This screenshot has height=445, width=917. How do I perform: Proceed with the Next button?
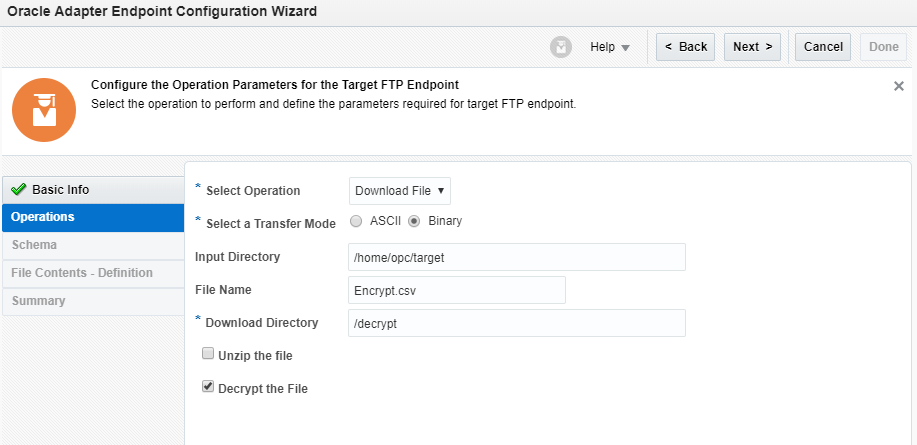pos(752,47)
